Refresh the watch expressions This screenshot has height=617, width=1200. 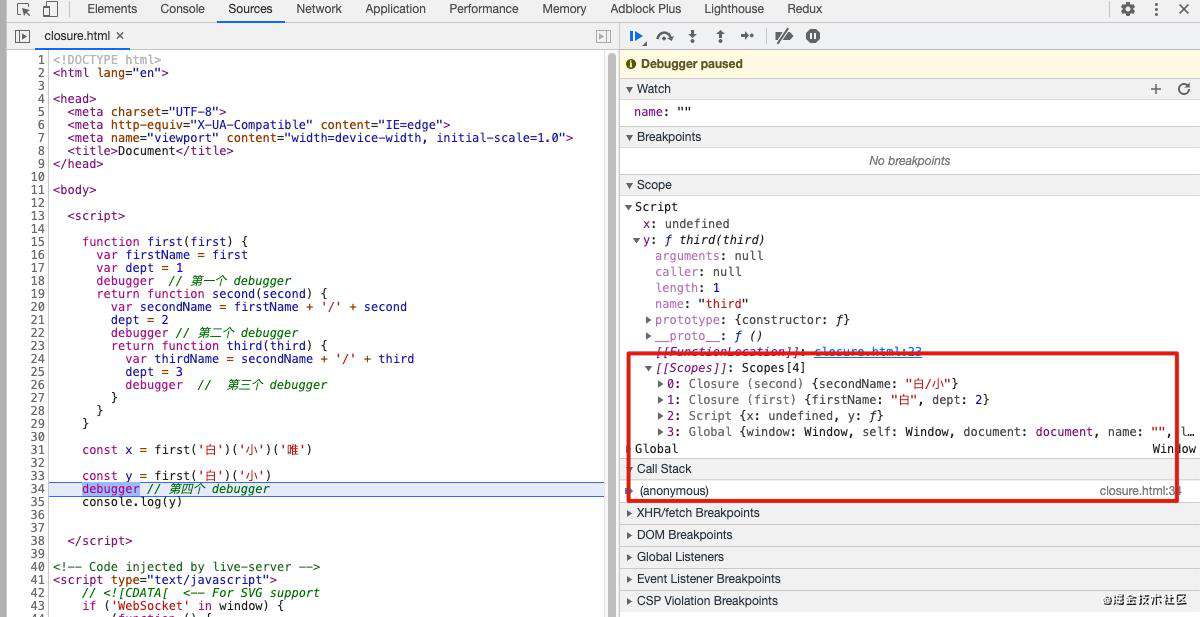[1184, 89]
